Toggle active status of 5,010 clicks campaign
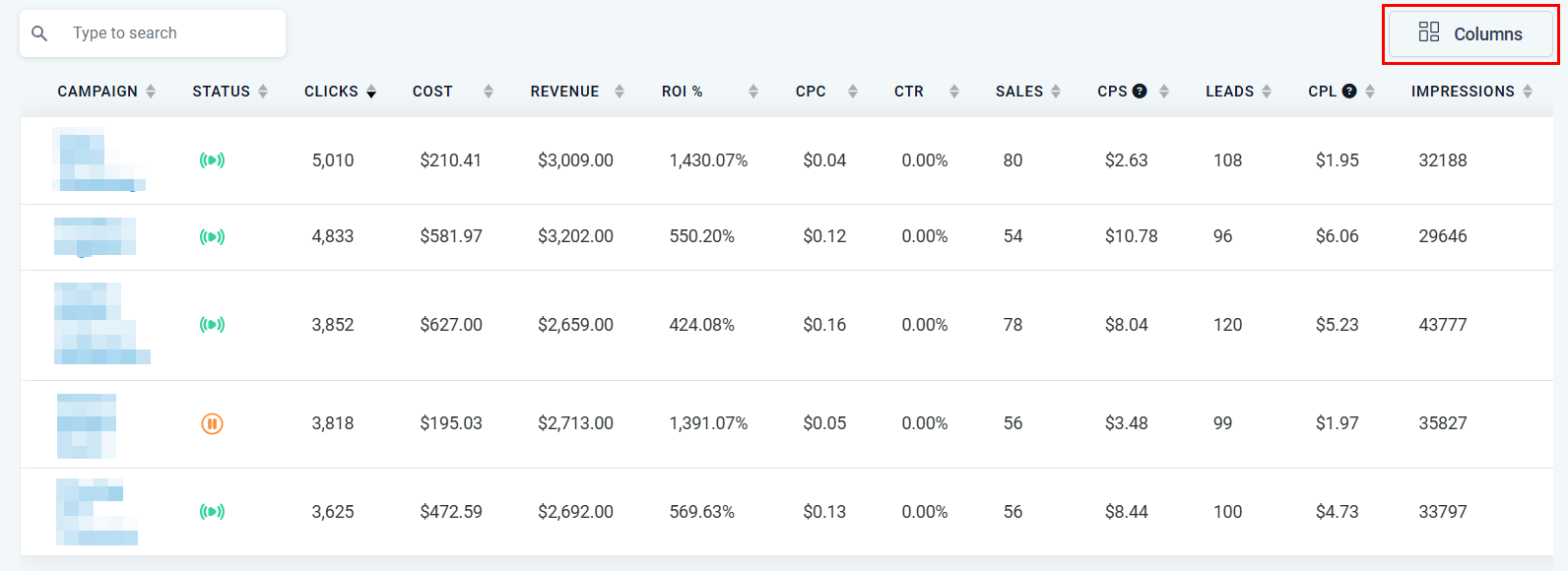The height and width of the screenshot is (571, 1568). point(212,160)
